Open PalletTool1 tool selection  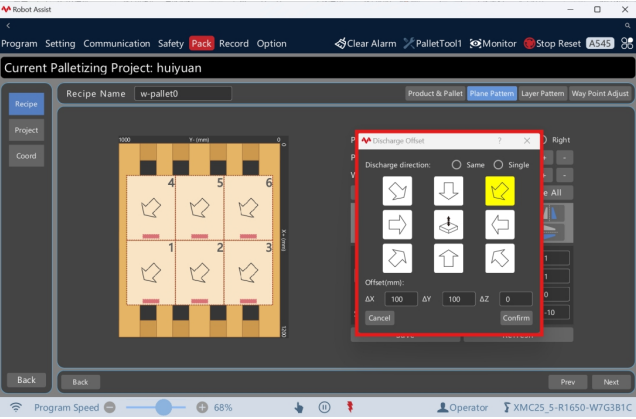pyautogui.click(x=432, y=43)
